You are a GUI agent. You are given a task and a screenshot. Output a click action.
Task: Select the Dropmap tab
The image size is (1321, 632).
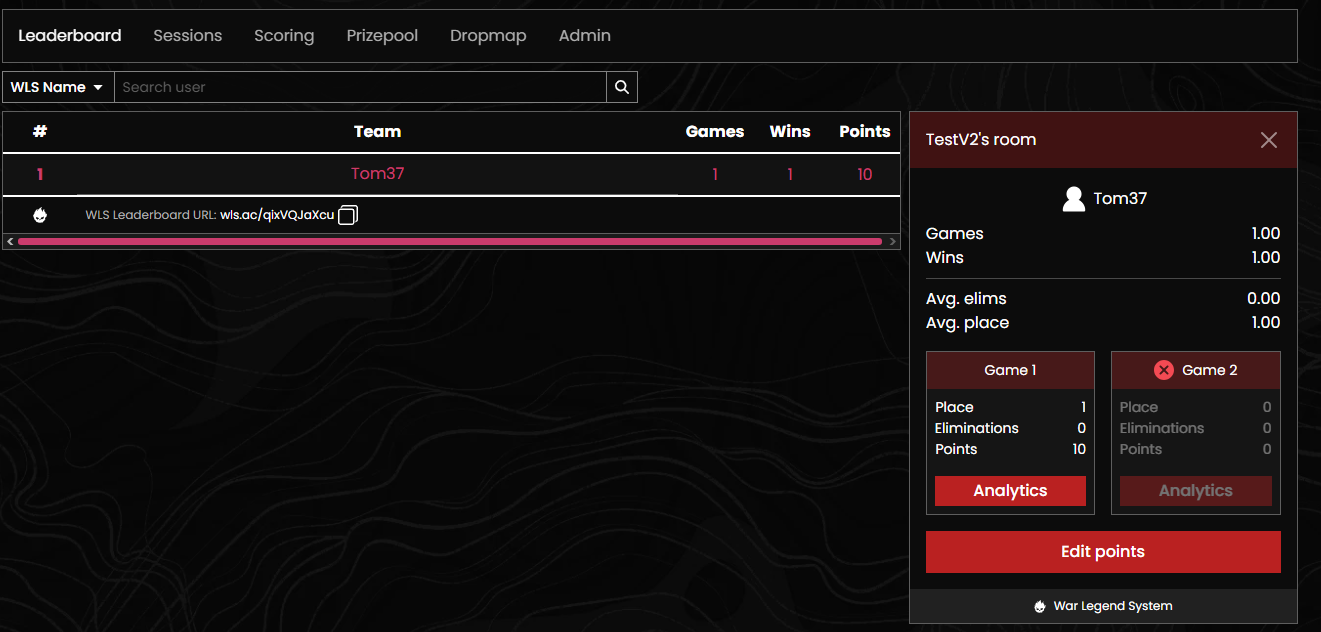(488, 36)
